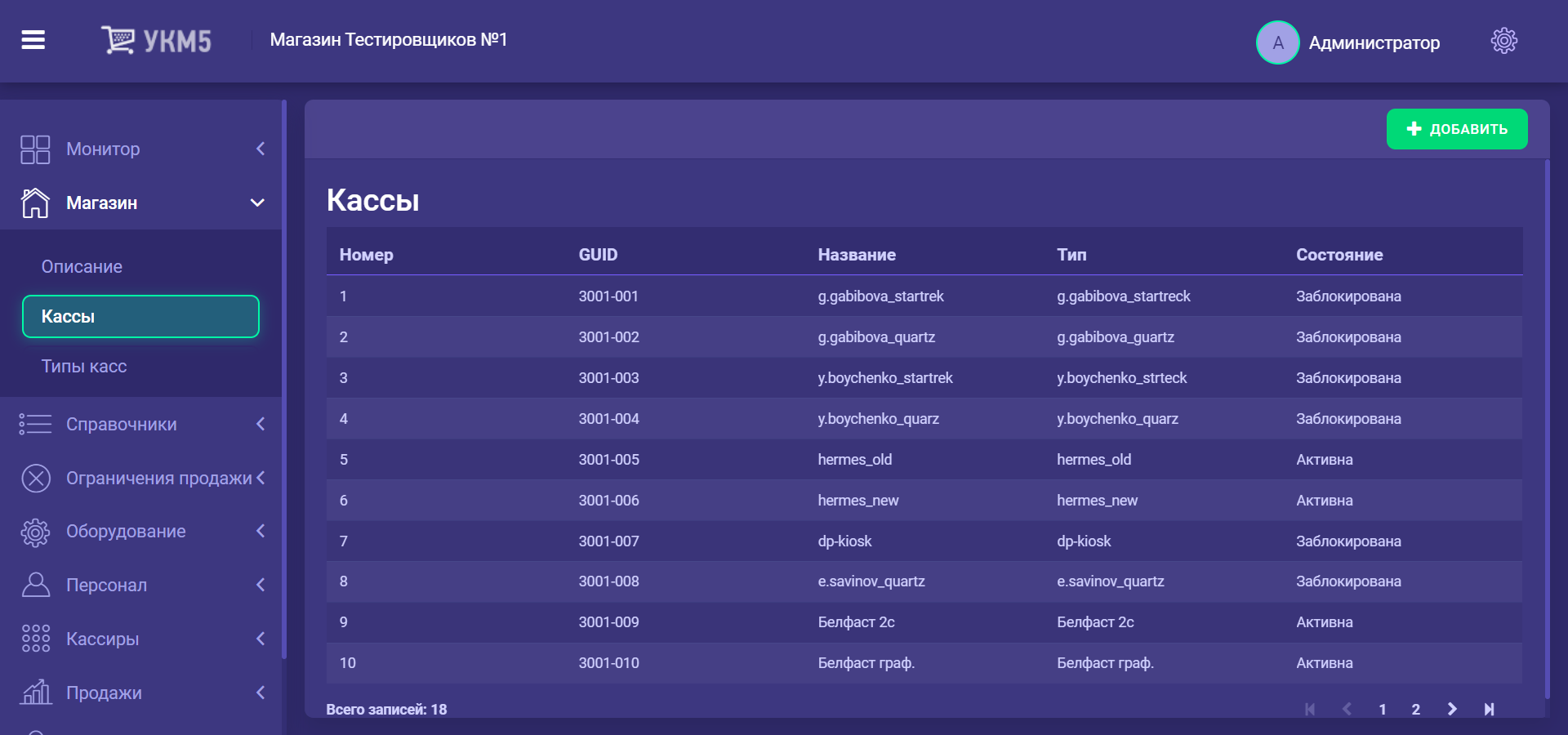Sort by the Номер column header

pyautogui.click(x=366, y=255)
